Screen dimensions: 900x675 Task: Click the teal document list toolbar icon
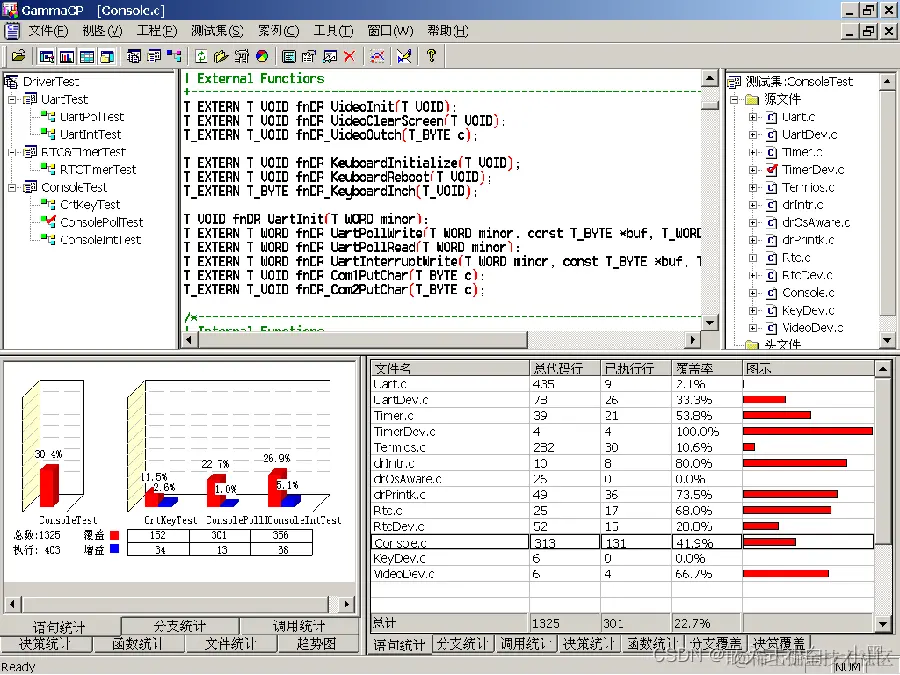click(x=289, y=56)
